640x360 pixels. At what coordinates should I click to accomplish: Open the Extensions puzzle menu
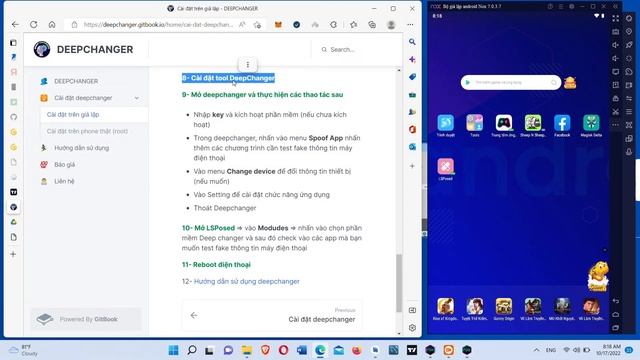(x=333, y=24)
